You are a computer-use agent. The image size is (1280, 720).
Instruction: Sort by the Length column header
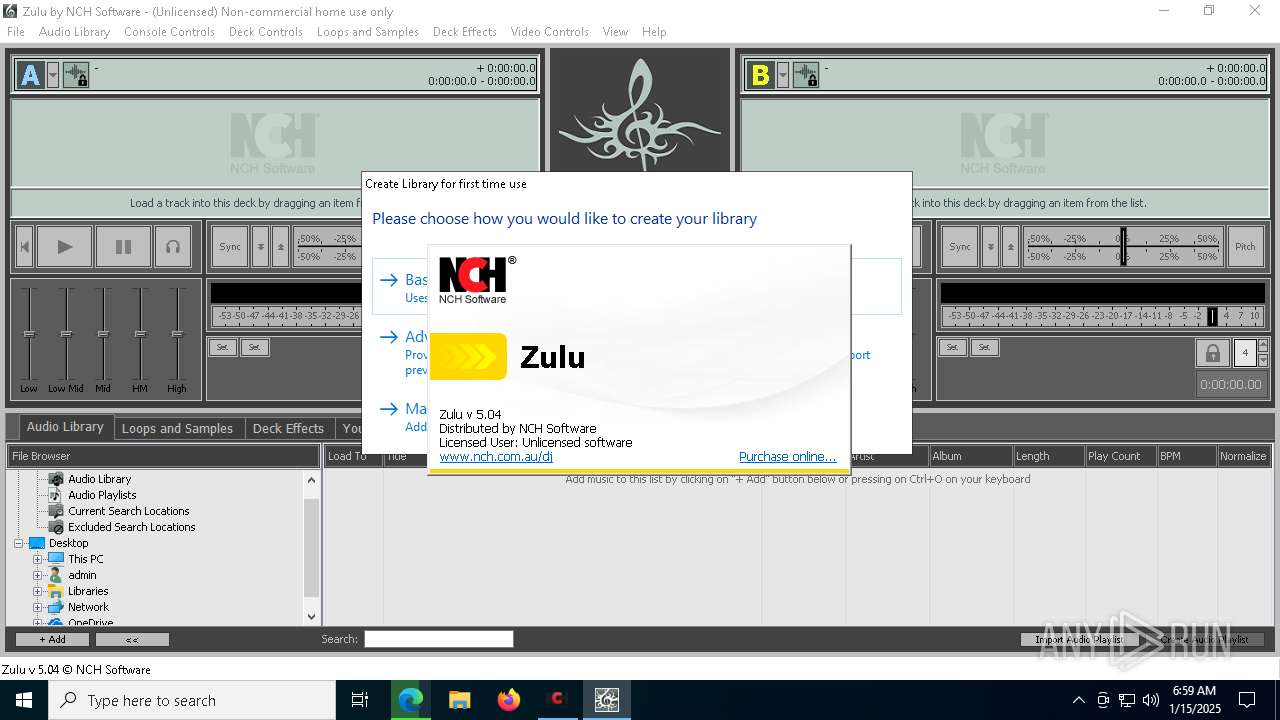coord(1048,456)
